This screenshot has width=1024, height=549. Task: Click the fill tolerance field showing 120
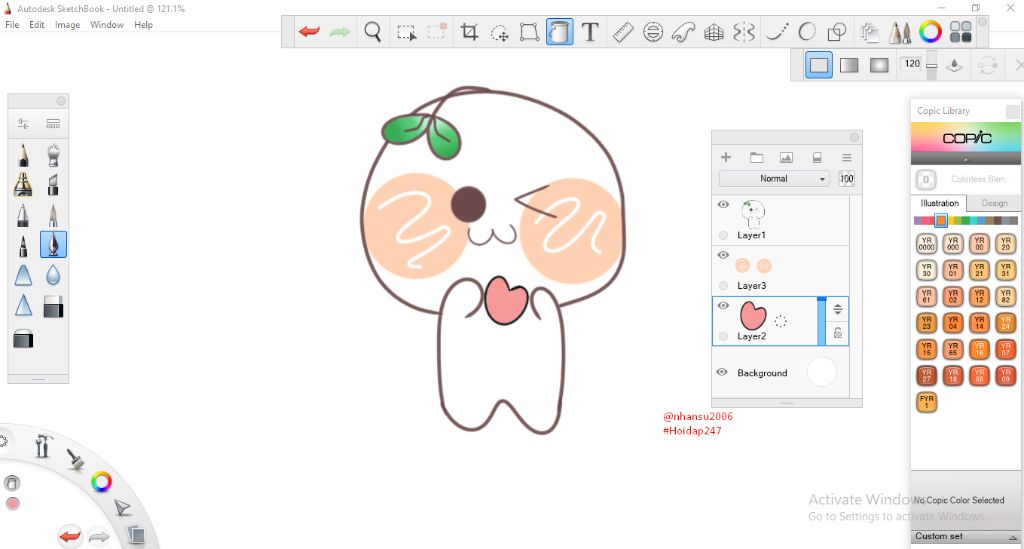point(912,64)
